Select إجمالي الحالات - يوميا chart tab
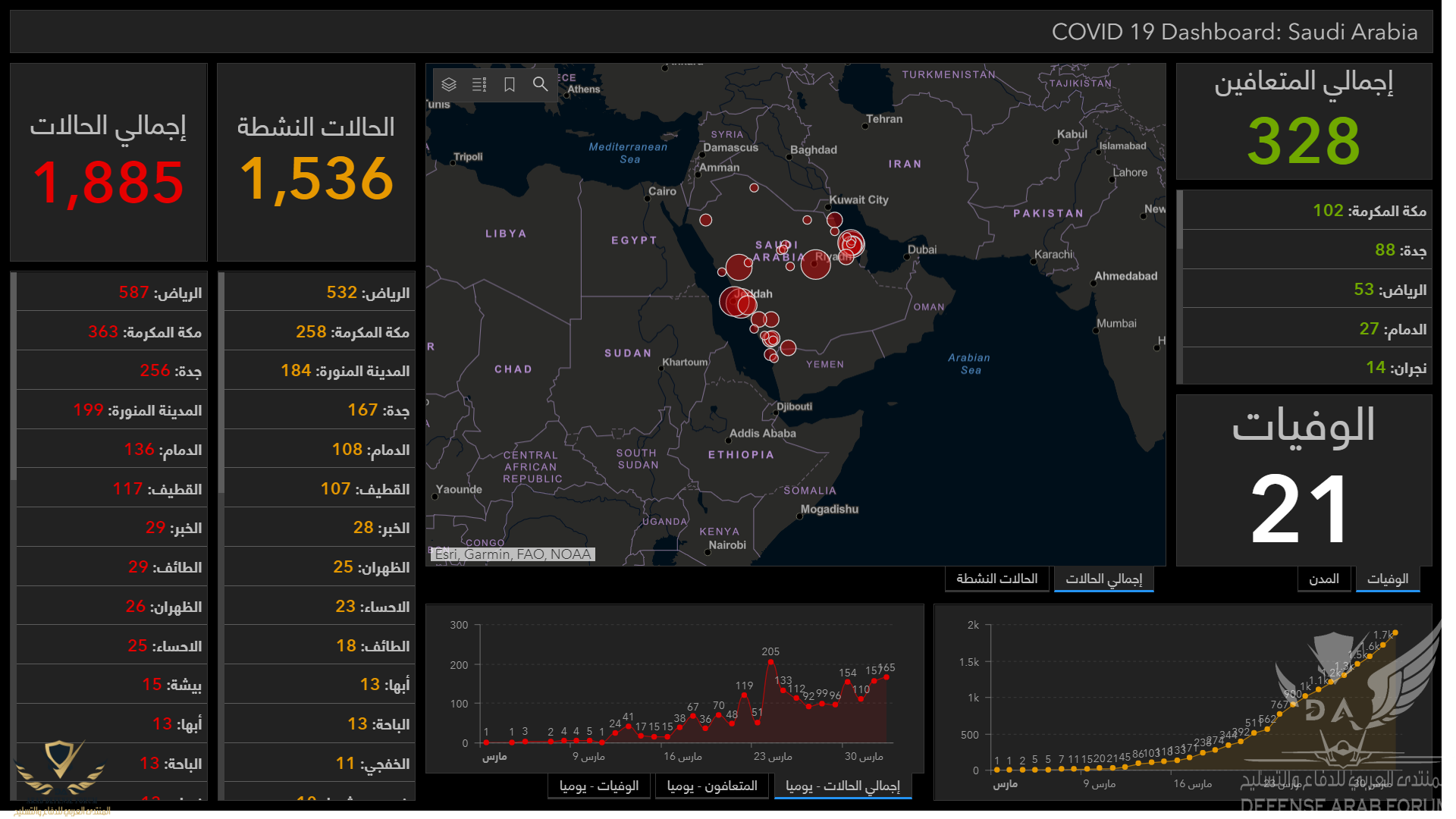The width and height of the screenshot is (1456, 819). point(843,786)
